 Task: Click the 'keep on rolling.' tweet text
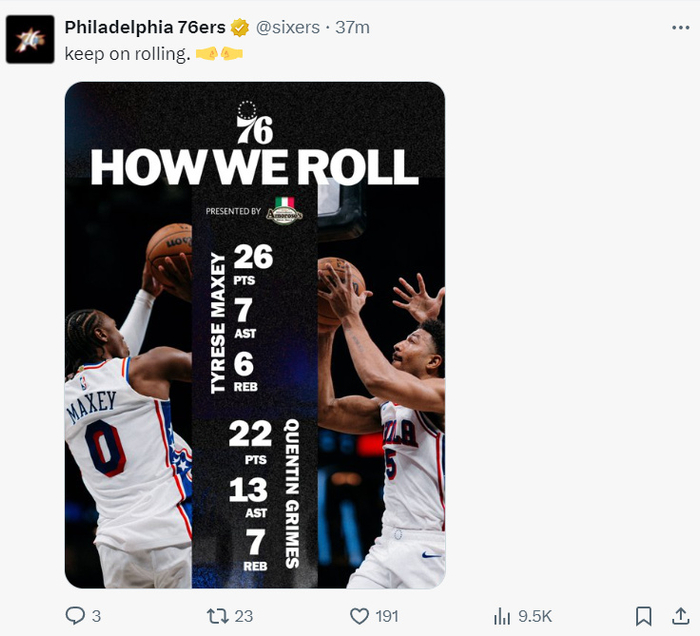[x=127, y=53]
